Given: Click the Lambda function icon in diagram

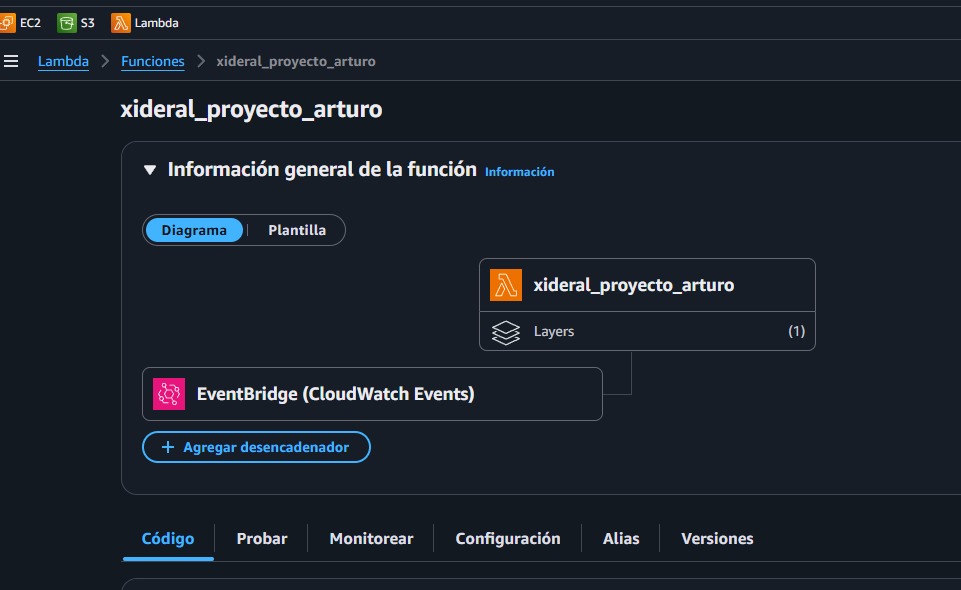Looking at the screenshot, I should click(506, 285).
